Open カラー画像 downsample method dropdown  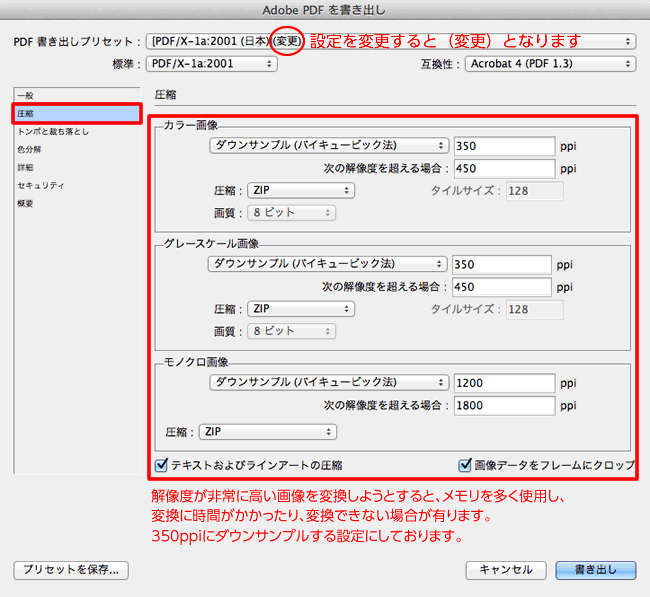(x=329, y=146)
